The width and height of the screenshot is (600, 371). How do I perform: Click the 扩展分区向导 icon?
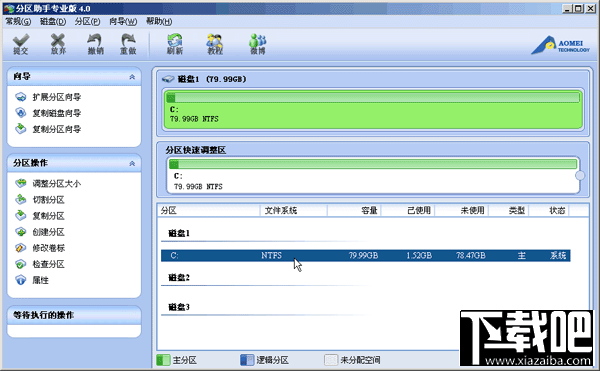point(21,97)
